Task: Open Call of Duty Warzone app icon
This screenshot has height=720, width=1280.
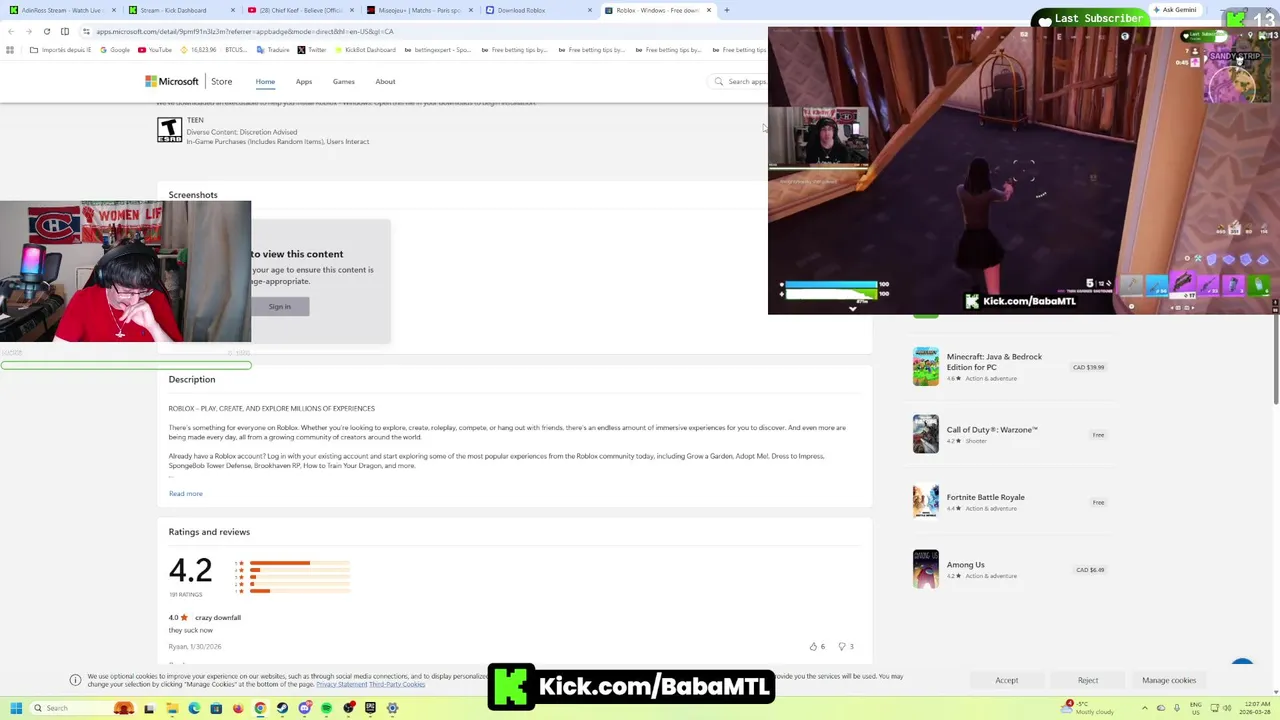Action: (x=926, y=434)
